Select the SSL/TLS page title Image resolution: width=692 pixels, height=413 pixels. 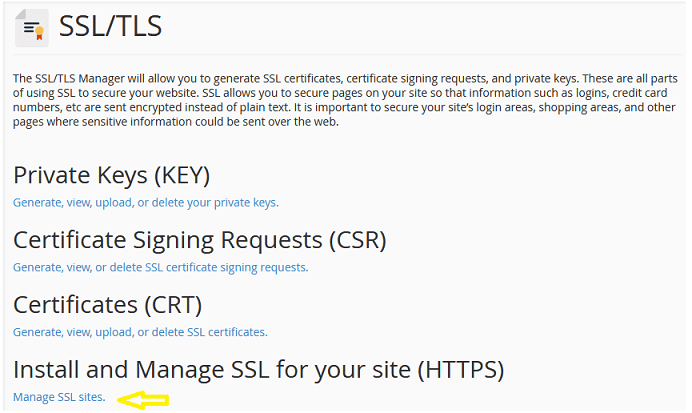pyautogui.click(x=110, y=26)
